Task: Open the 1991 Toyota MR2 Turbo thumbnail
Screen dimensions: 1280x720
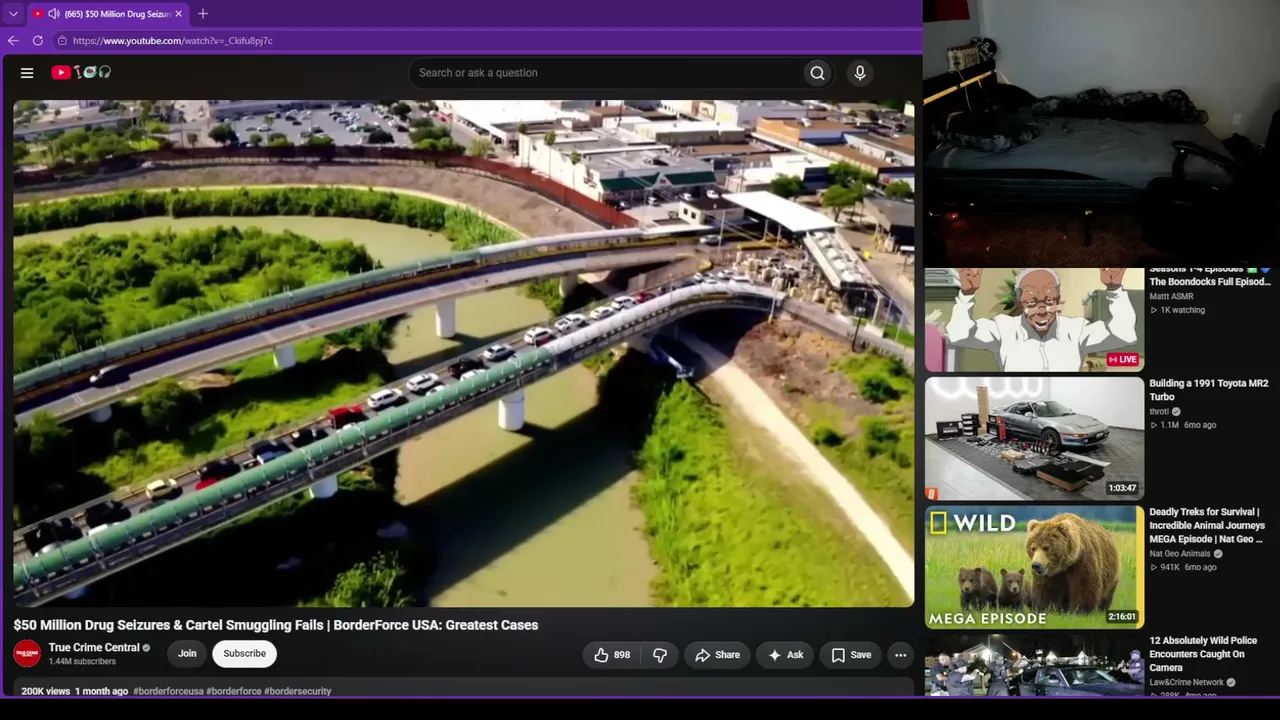Action: point(1034,438)
